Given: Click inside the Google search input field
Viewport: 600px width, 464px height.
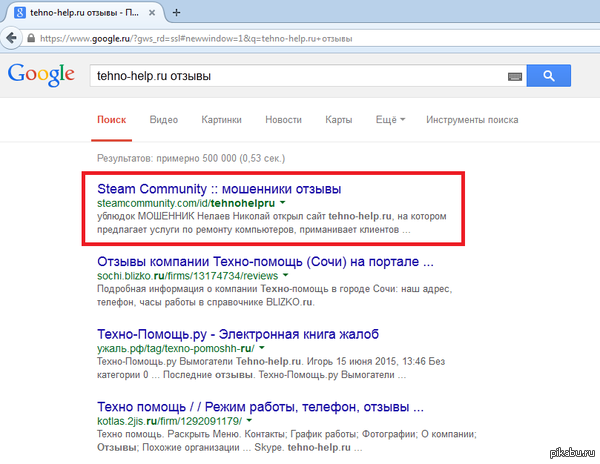Looking at the screenshot, I should [290, 75].
